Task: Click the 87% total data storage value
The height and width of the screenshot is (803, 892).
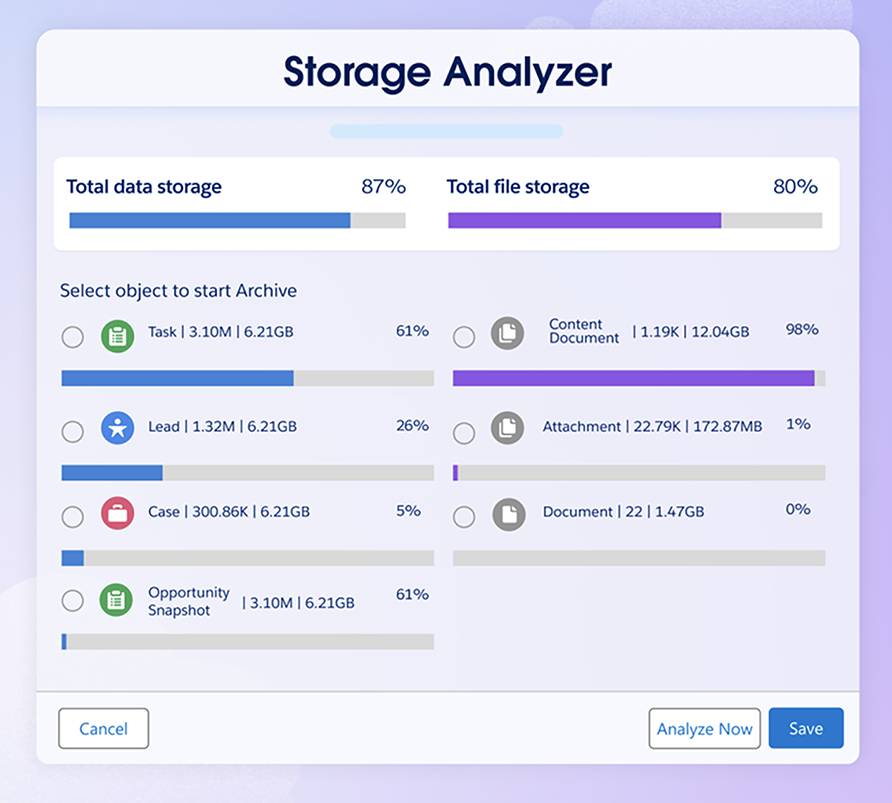Action: click(x=383, y=187)
